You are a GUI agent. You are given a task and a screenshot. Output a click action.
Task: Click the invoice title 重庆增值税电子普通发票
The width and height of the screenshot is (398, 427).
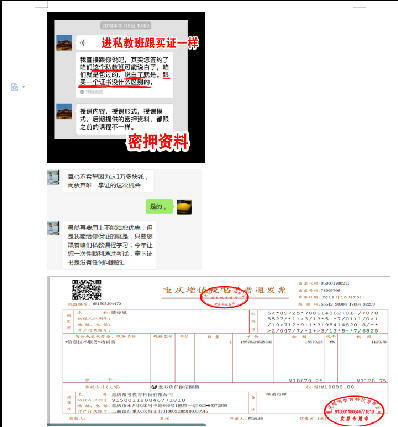(x=225, y=290)
